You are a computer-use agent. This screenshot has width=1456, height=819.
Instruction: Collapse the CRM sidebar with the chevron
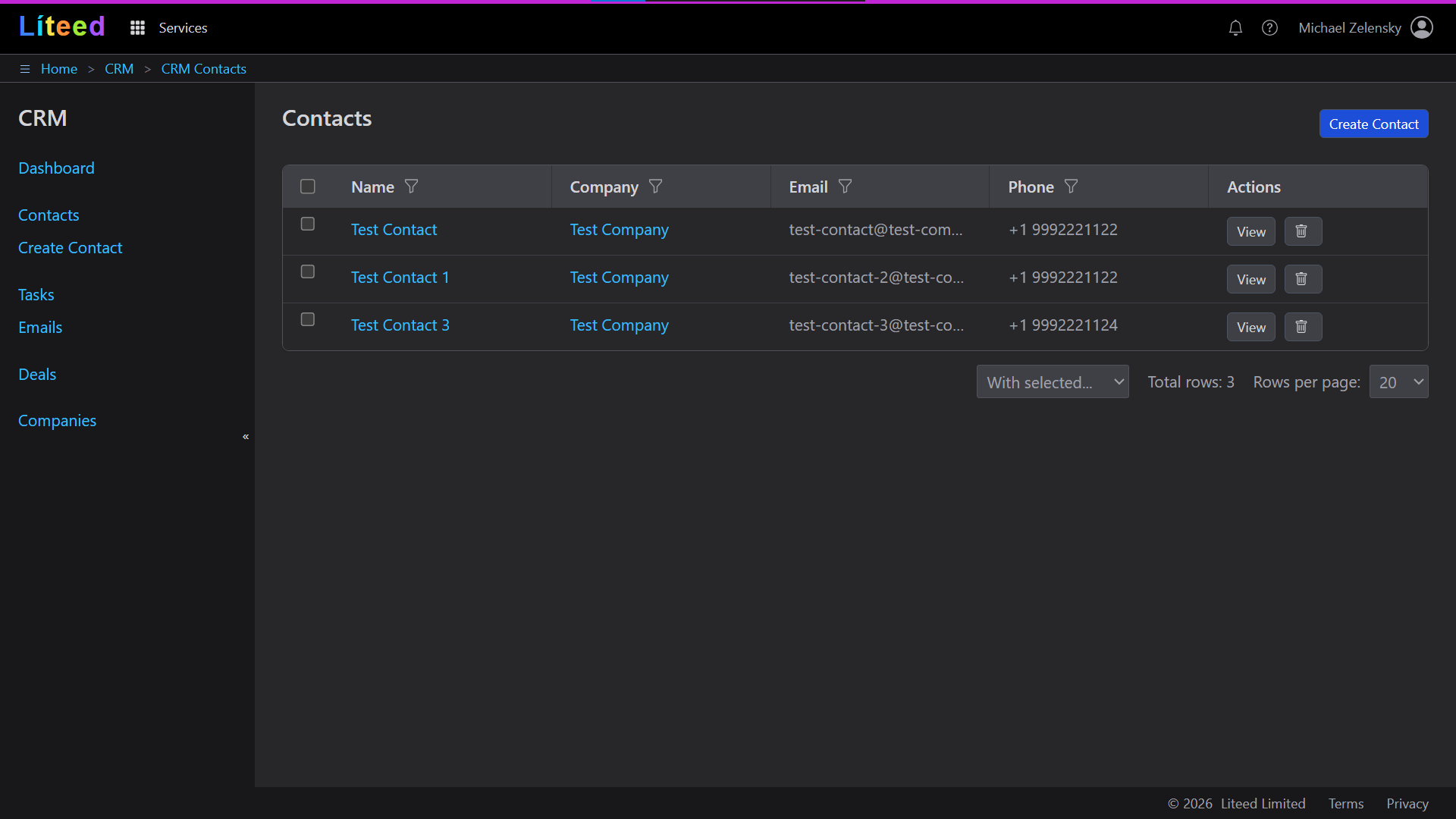click(245, 437)
